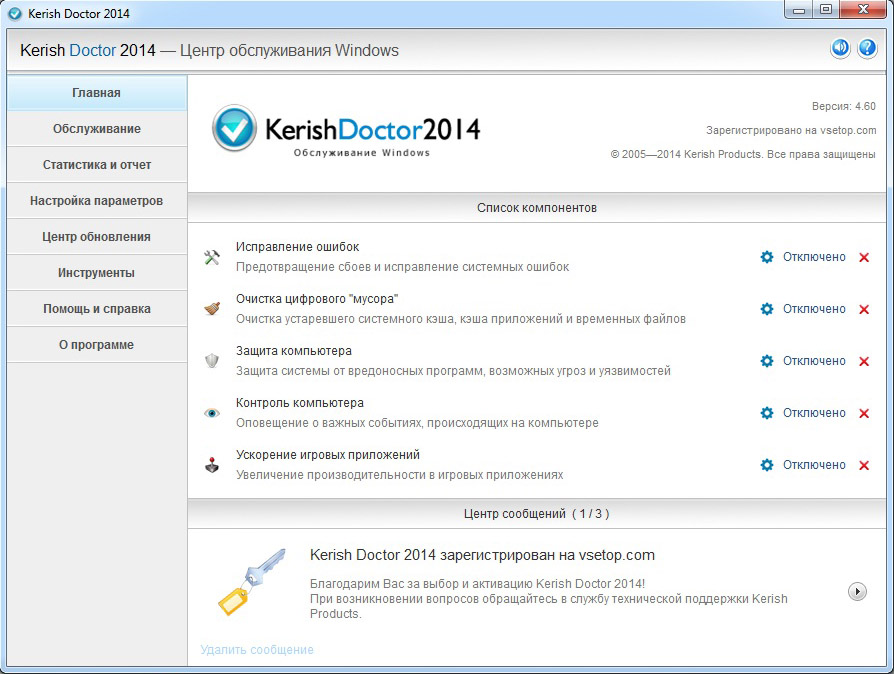Enable Исправление ошибок via Отключено link
Screen dimensions: 894x674
[814, 257]
